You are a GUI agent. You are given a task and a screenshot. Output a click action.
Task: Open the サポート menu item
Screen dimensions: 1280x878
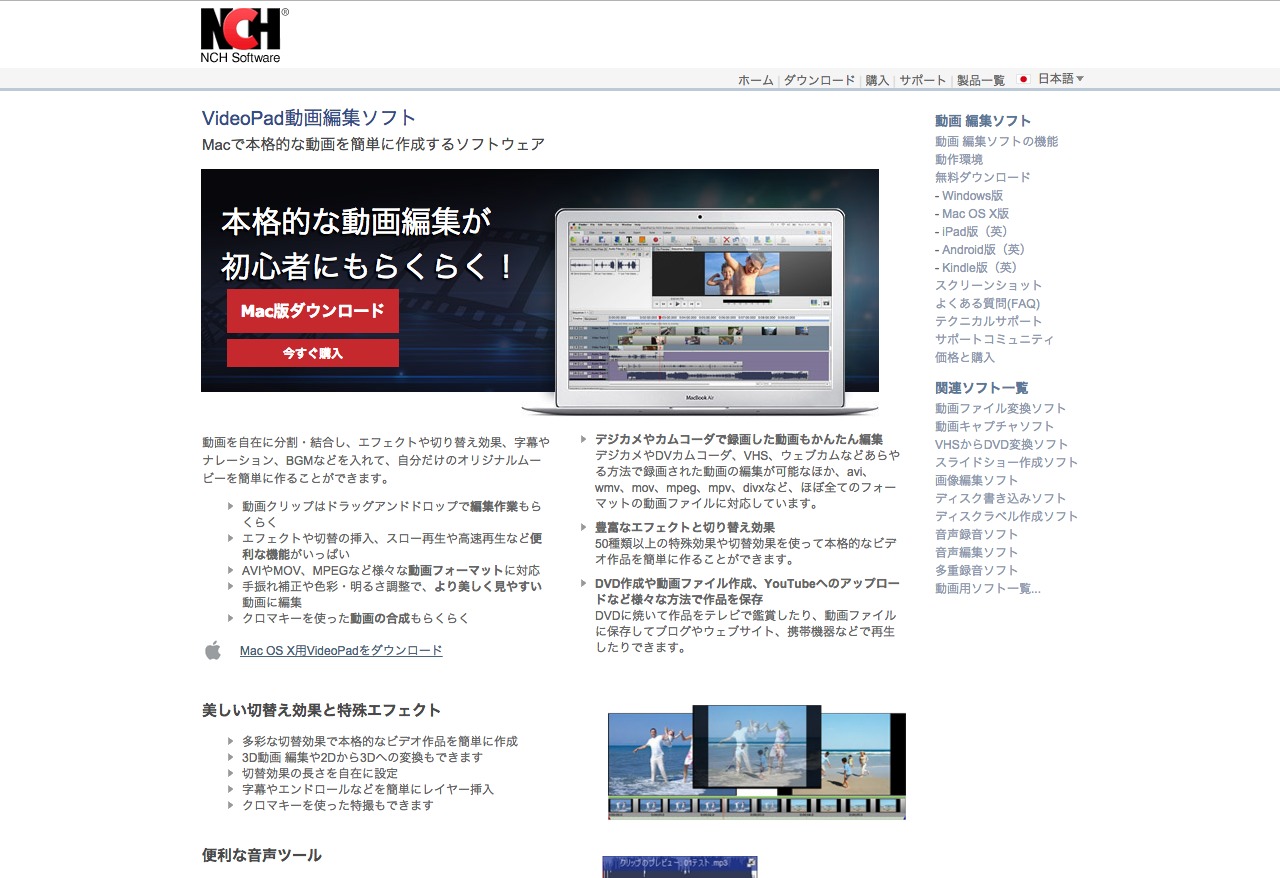click(x=922, y=80)
